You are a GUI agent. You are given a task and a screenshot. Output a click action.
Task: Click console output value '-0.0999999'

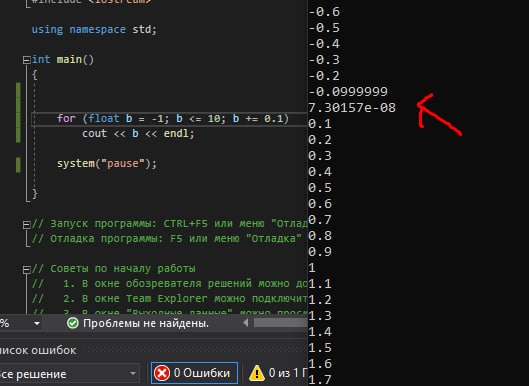(348, 91)
